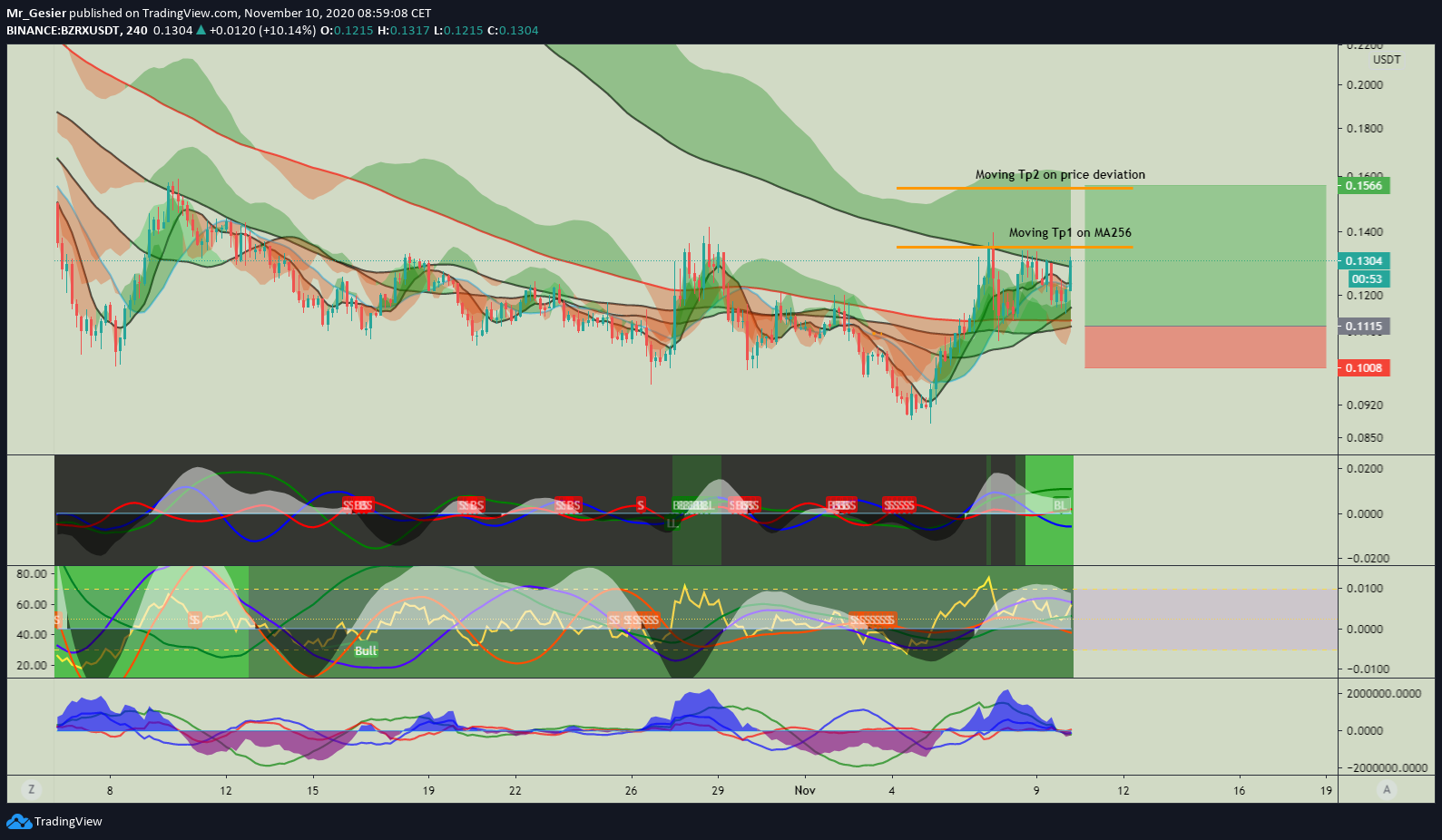Select the high value H:0.1317
The width and height of the screenshot is (1442, 840).
coord(404,30)
